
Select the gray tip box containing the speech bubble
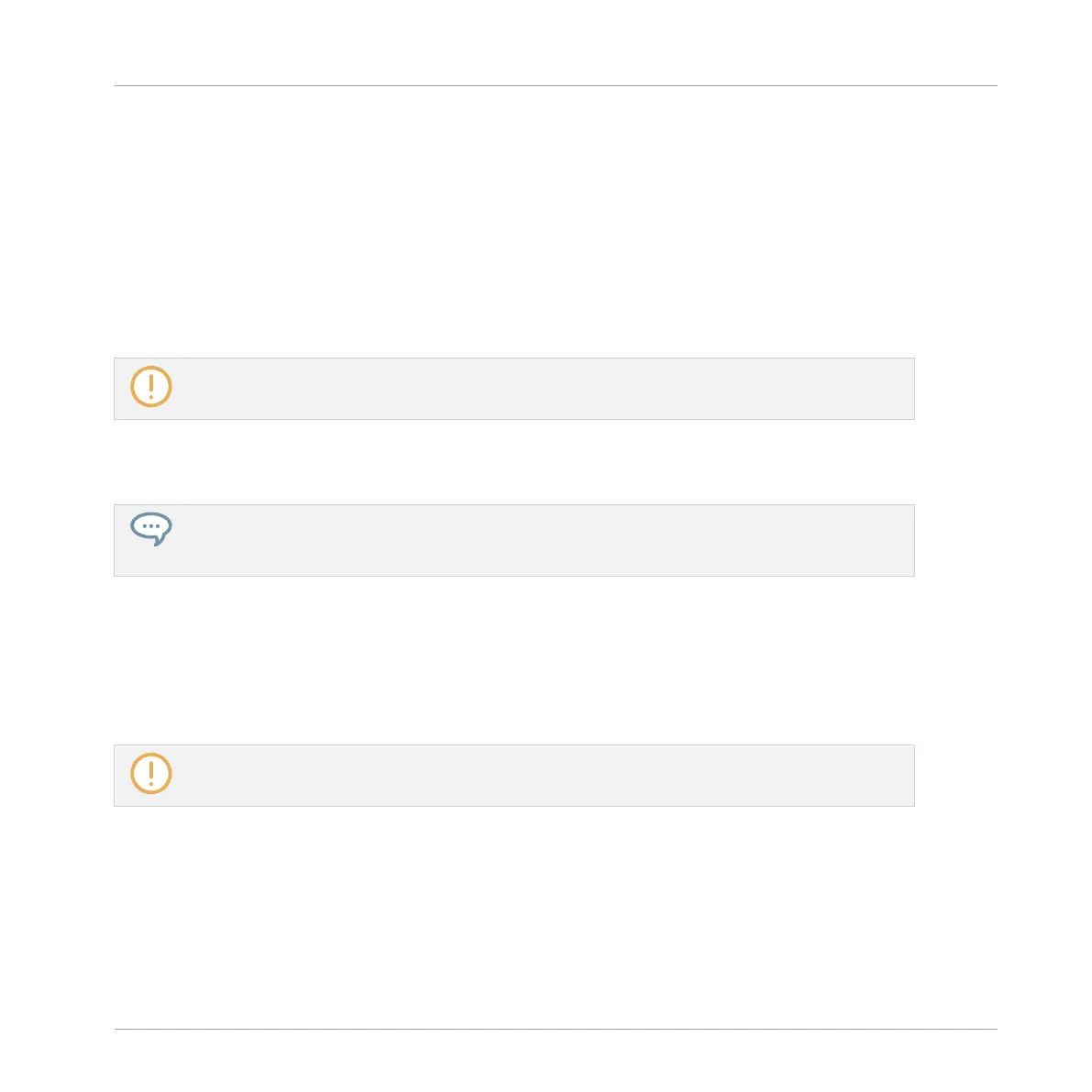(x=514, y=540)
